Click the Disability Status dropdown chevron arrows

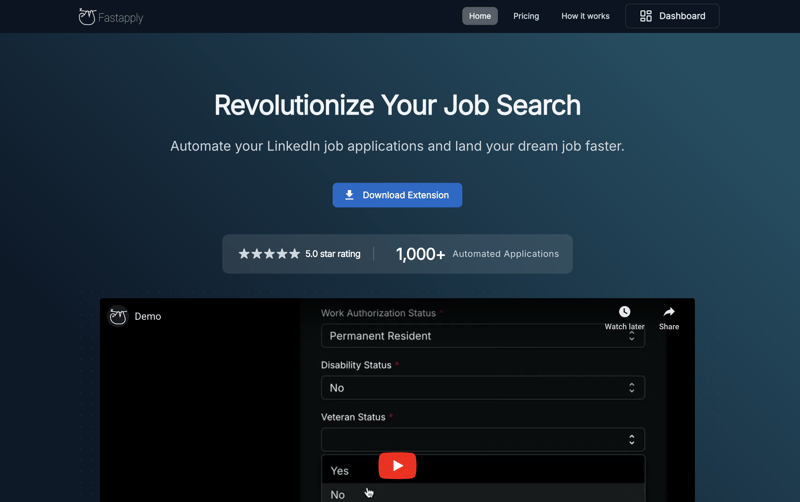point(632,388)
